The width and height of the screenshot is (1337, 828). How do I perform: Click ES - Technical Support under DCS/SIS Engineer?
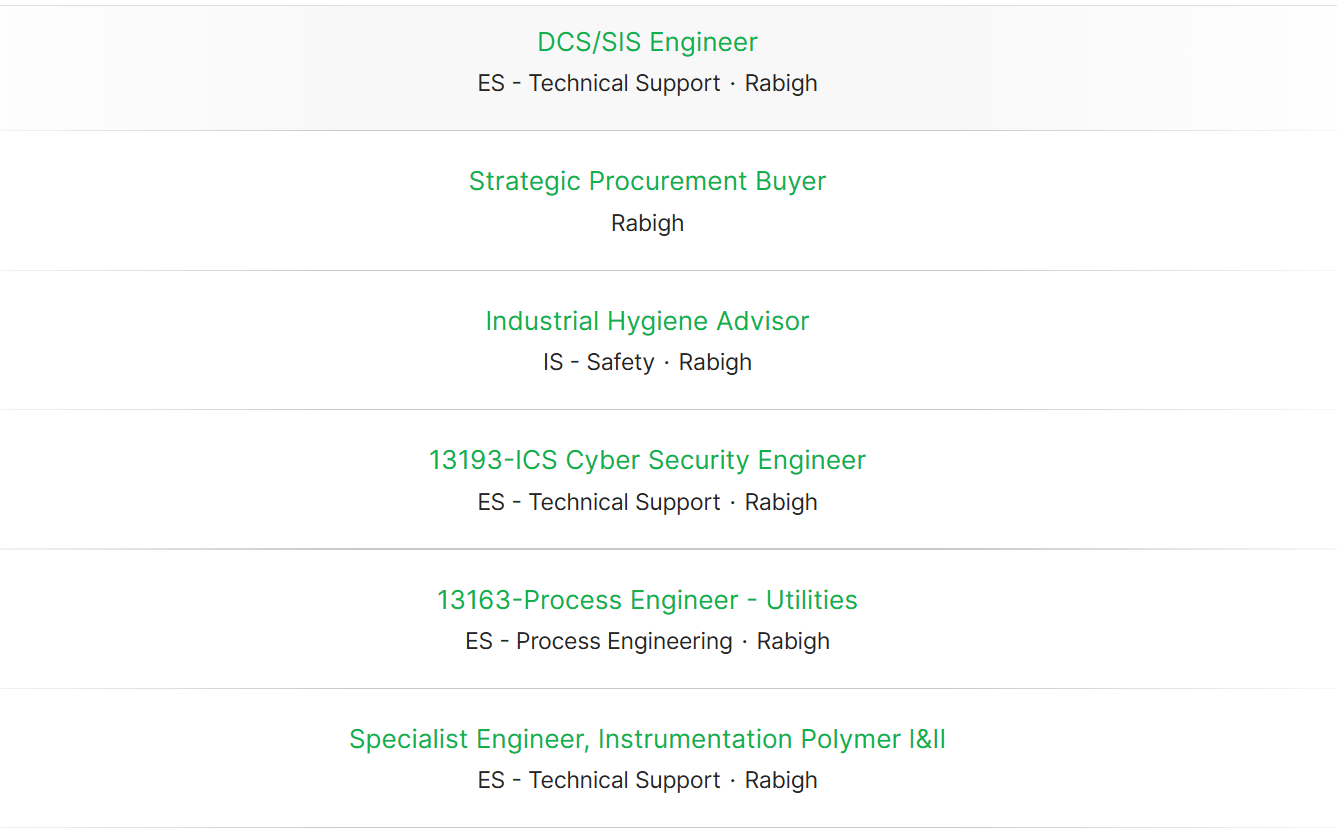point(599,83)
